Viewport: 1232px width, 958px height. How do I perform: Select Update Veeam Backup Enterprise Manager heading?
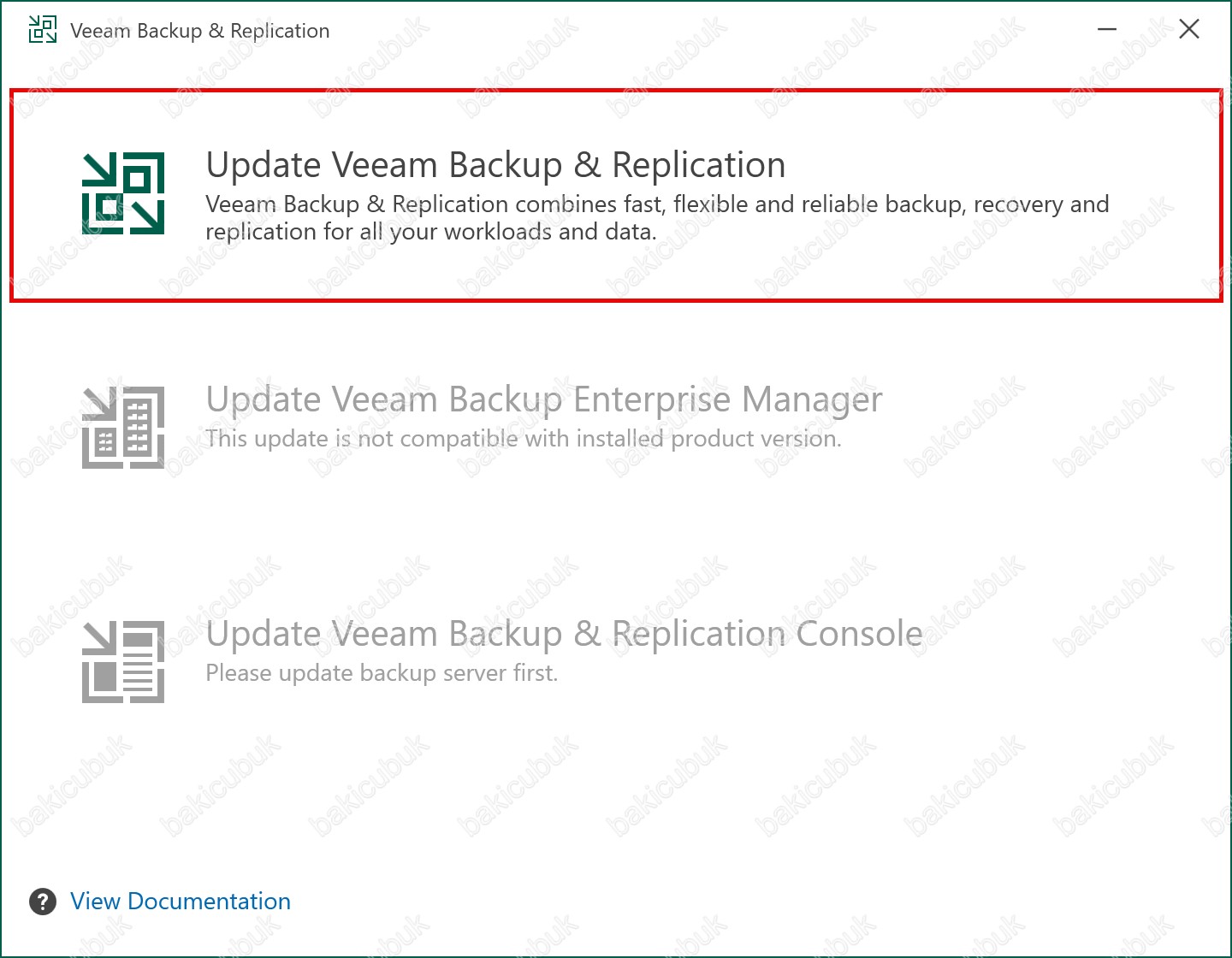(x=544, y=399)
